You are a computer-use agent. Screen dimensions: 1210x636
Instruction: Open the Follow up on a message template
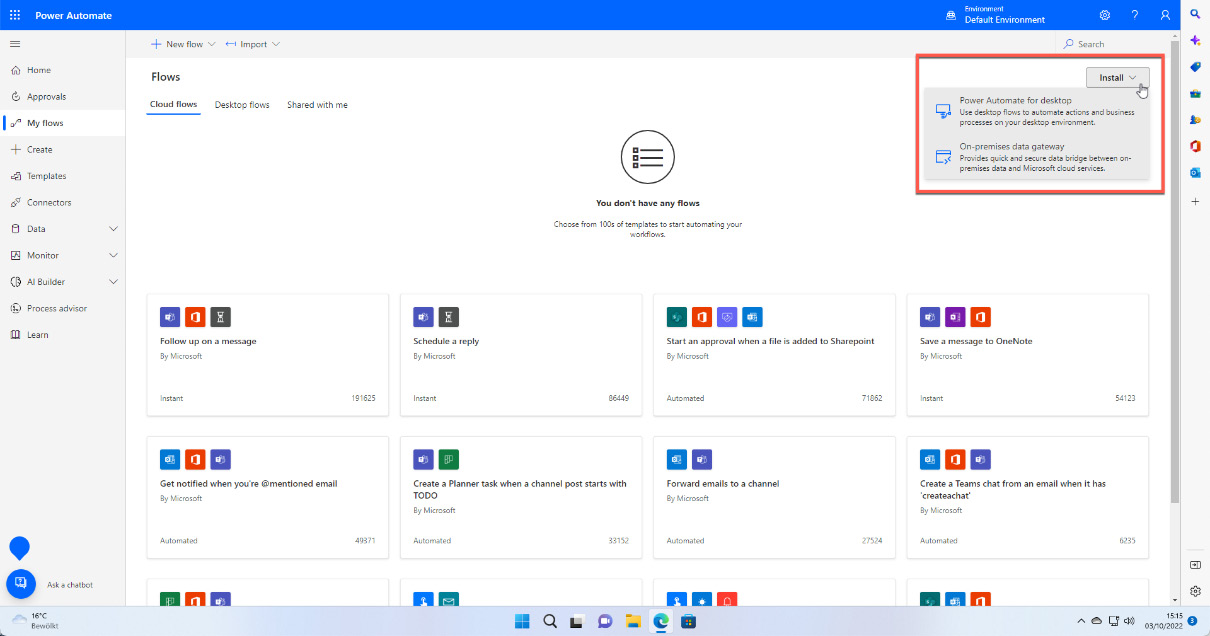pos(268,354)
